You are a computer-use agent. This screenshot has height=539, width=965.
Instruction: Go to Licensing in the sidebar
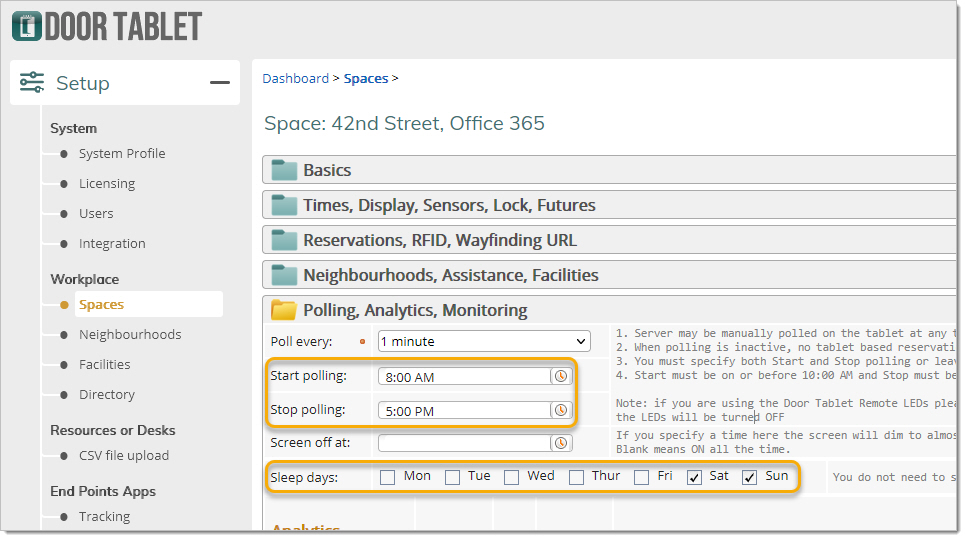point(107,184)
